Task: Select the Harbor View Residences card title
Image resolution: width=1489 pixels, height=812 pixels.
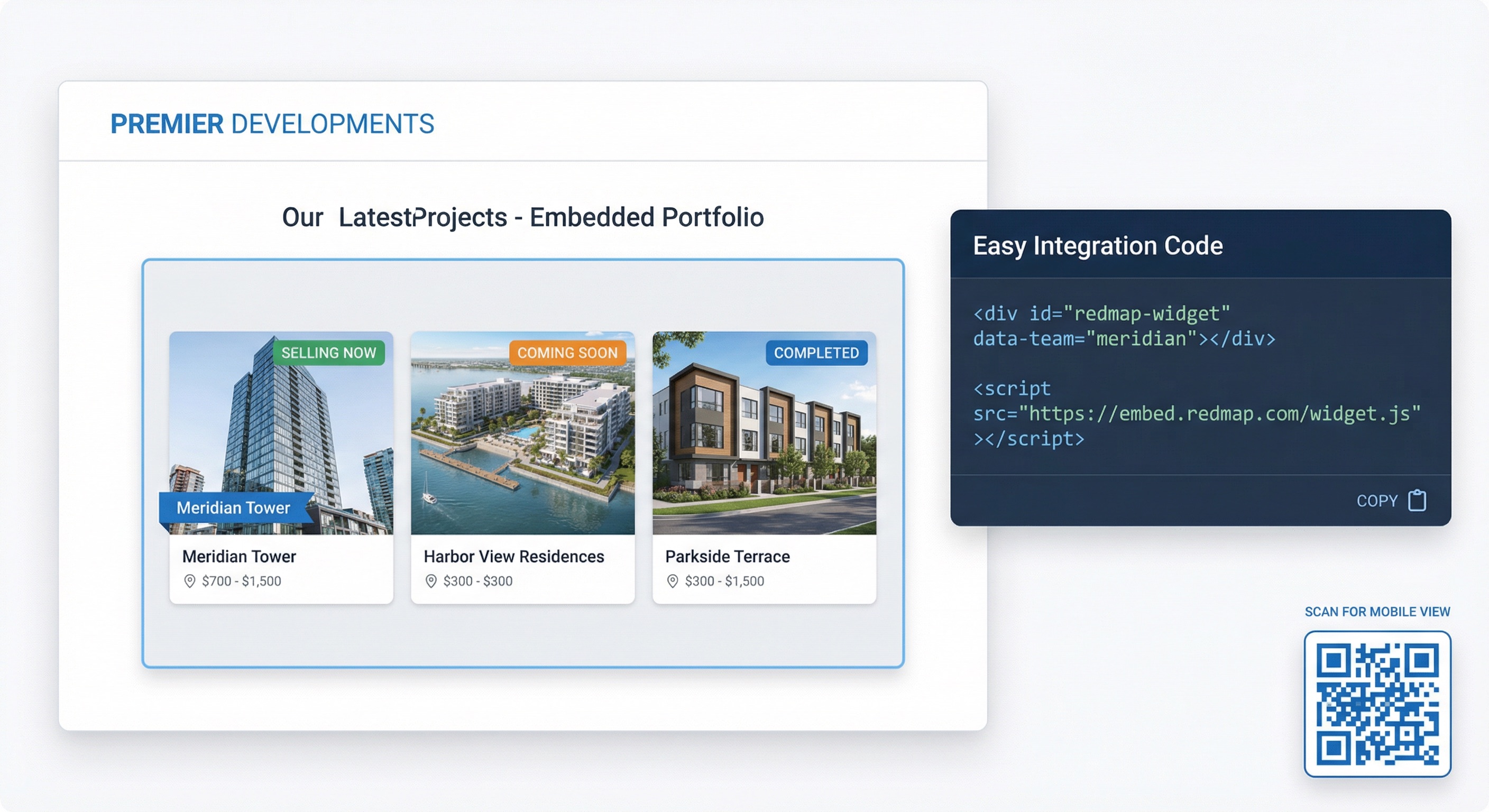Action: 514,556
